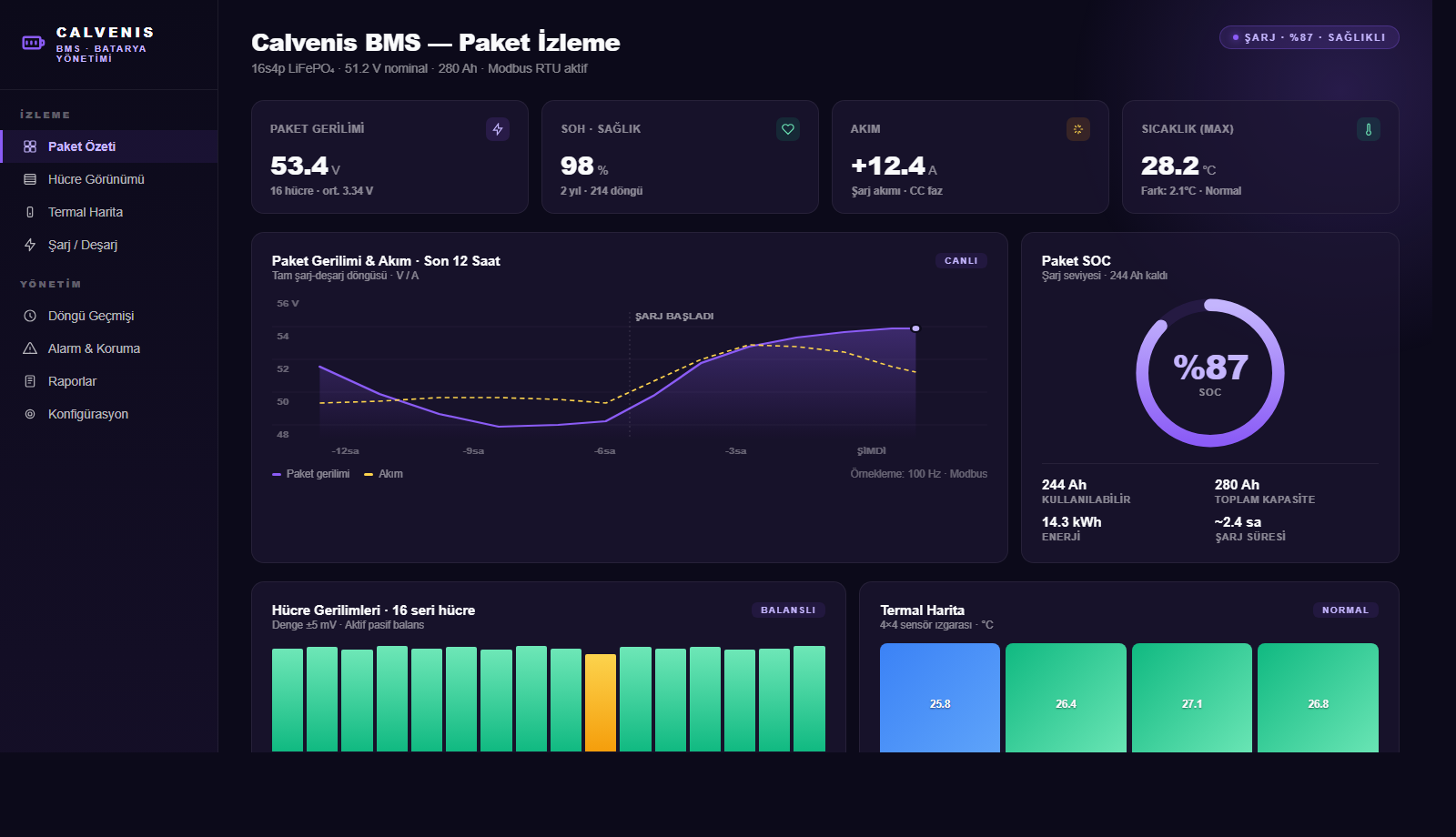Open Hücre Görünümü from the sidebar
Viewport: 1456px width, 837px height.
pos(96,179)
